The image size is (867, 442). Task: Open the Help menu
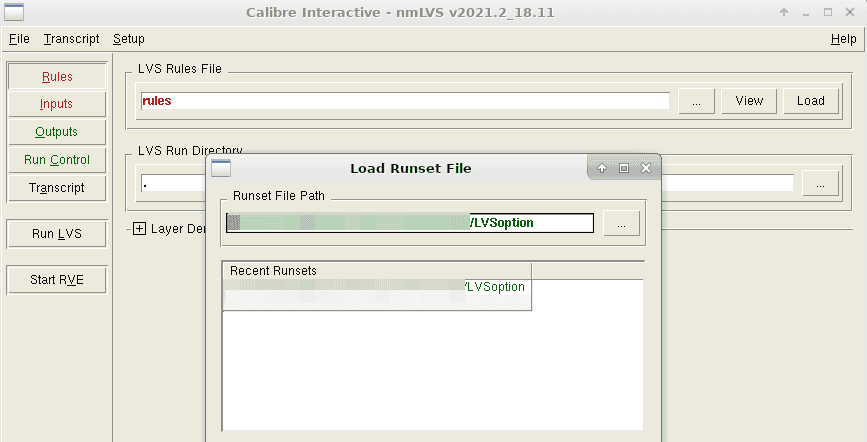pyautogui.click(x=843, y=39)
